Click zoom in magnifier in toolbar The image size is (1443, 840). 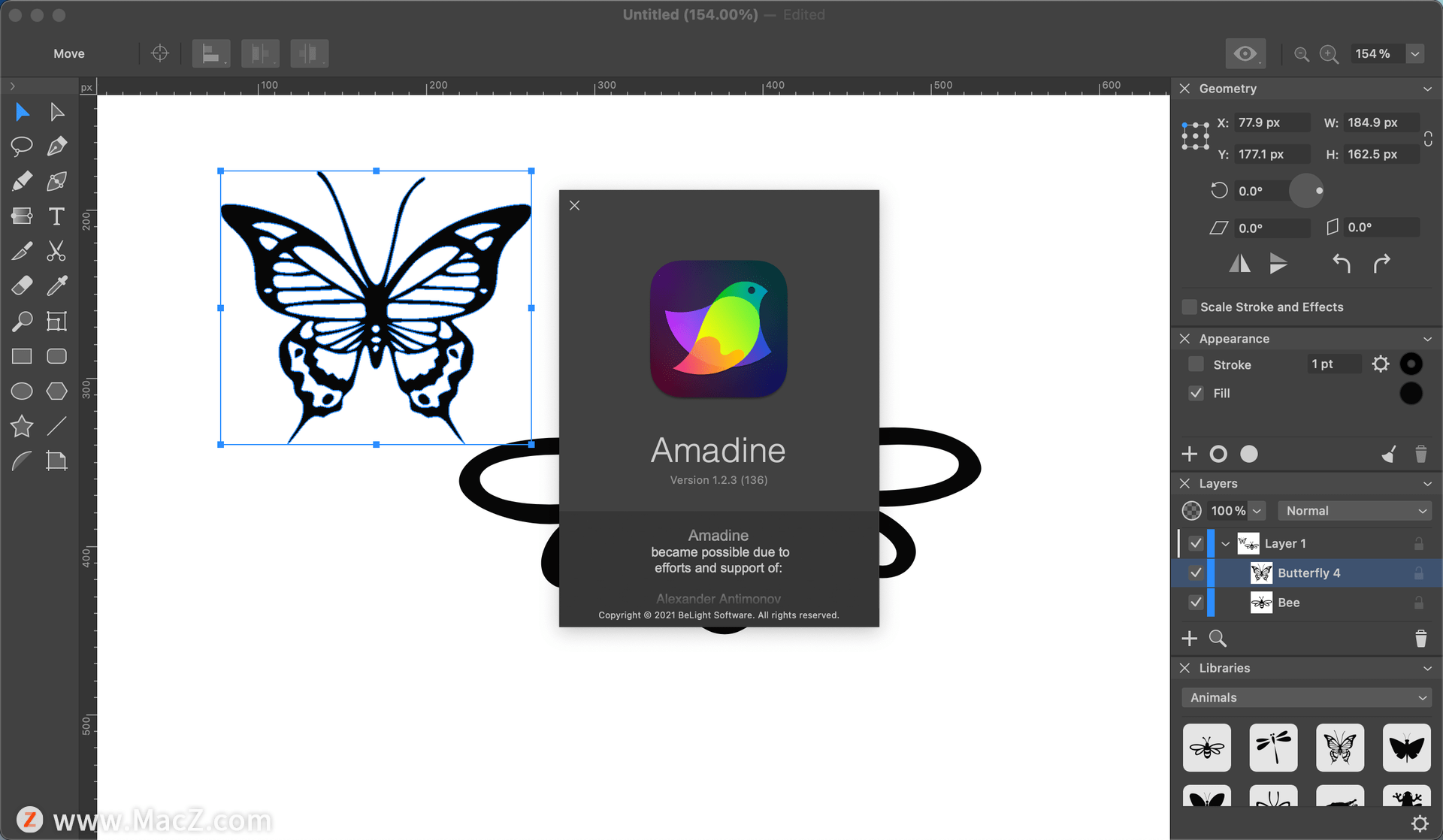(1330, 54)
